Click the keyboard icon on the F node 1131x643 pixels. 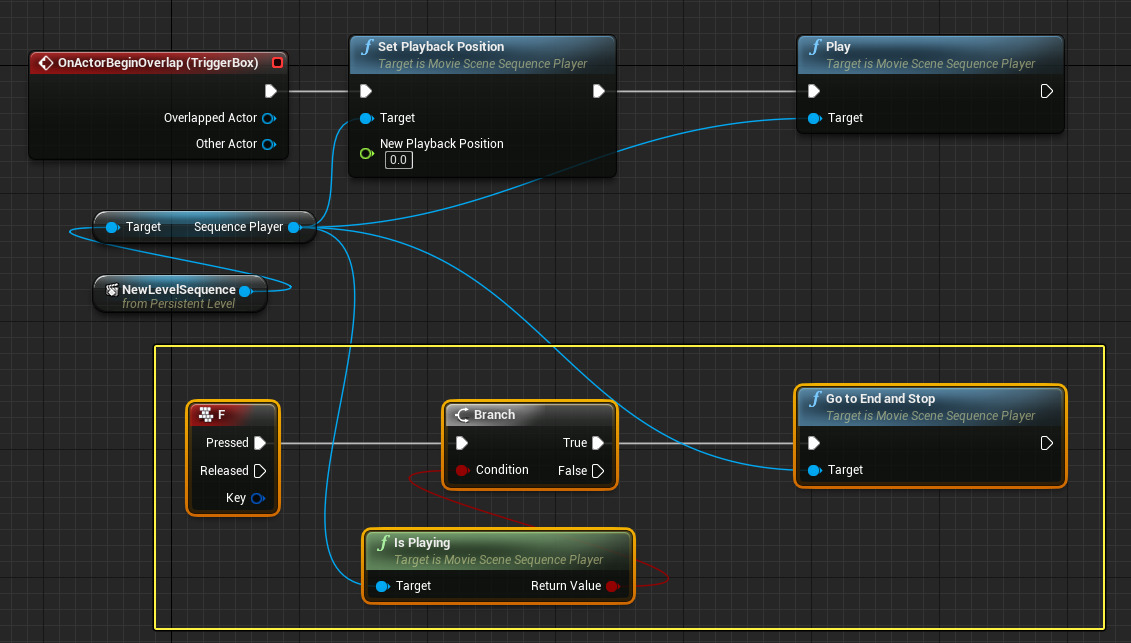tap(206, 415)
